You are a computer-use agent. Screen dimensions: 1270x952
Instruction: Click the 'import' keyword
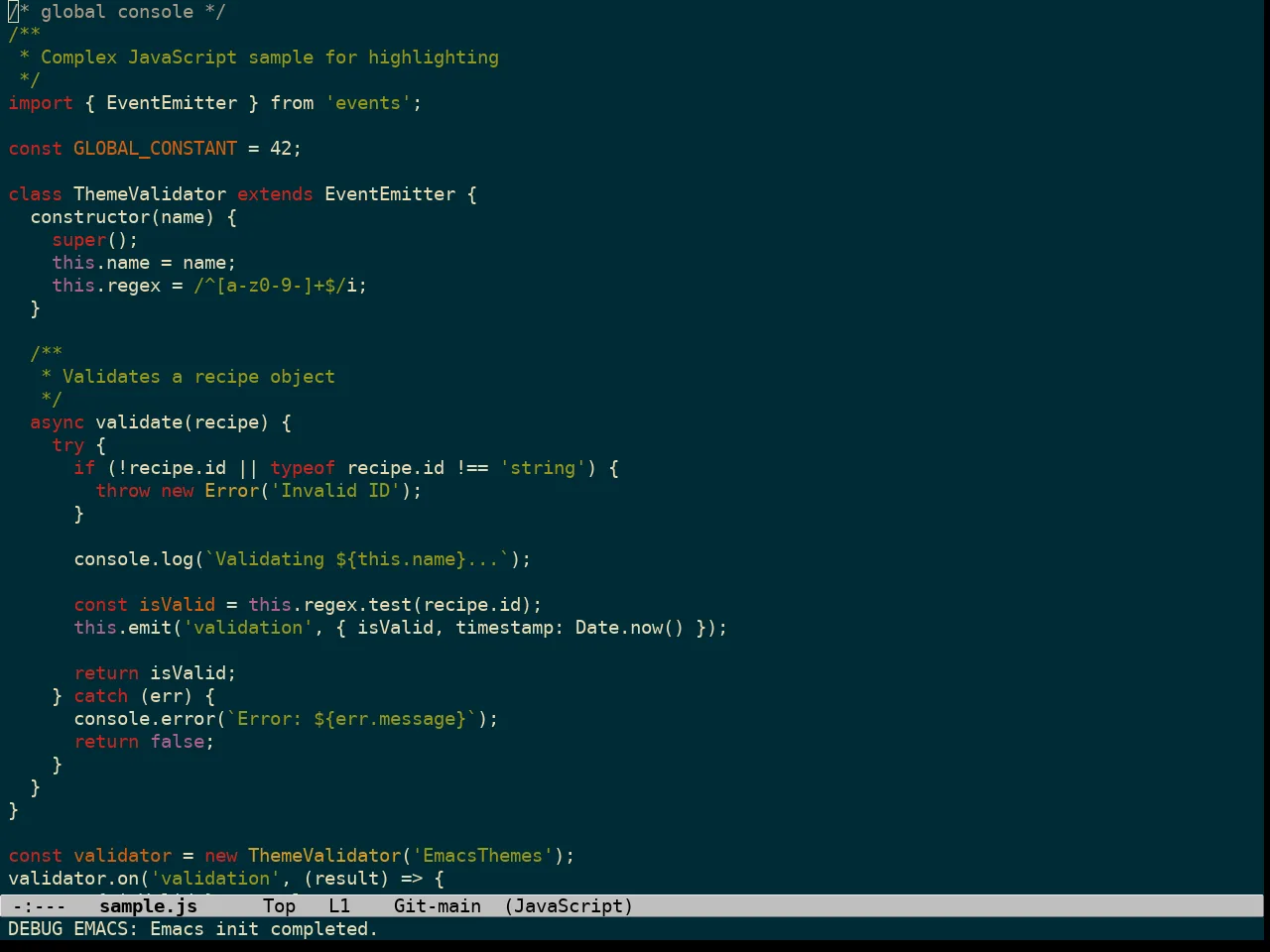coord(41,103)
